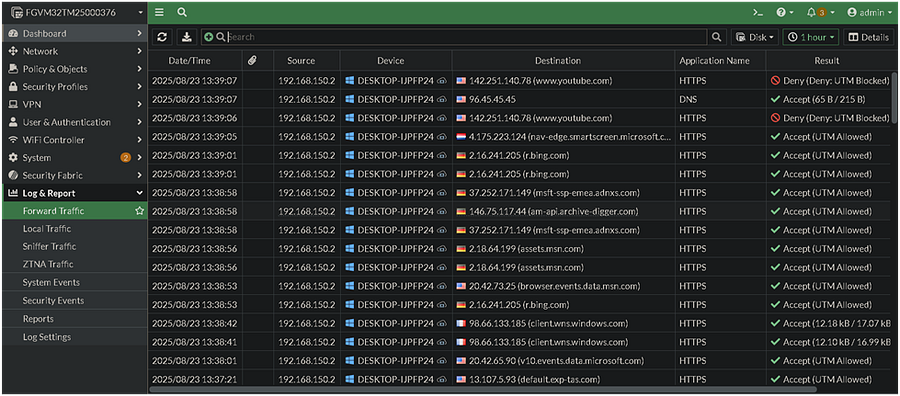This screenshot has width=900, height=396.
Task: Open ZTNA Traffic logs
Action: pos(74,265)
